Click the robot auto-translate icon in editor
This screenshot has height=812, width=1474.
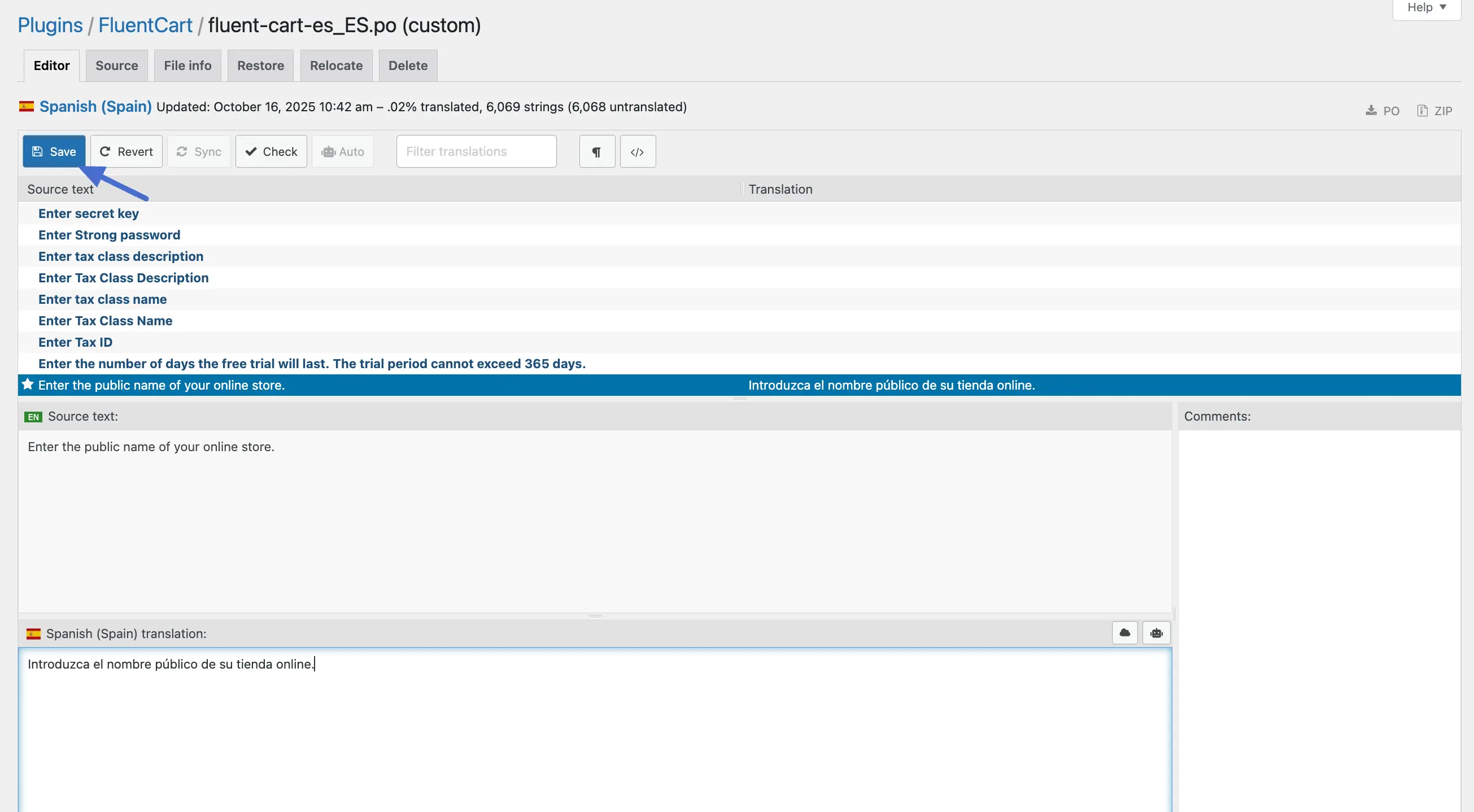pos(1157,633)
